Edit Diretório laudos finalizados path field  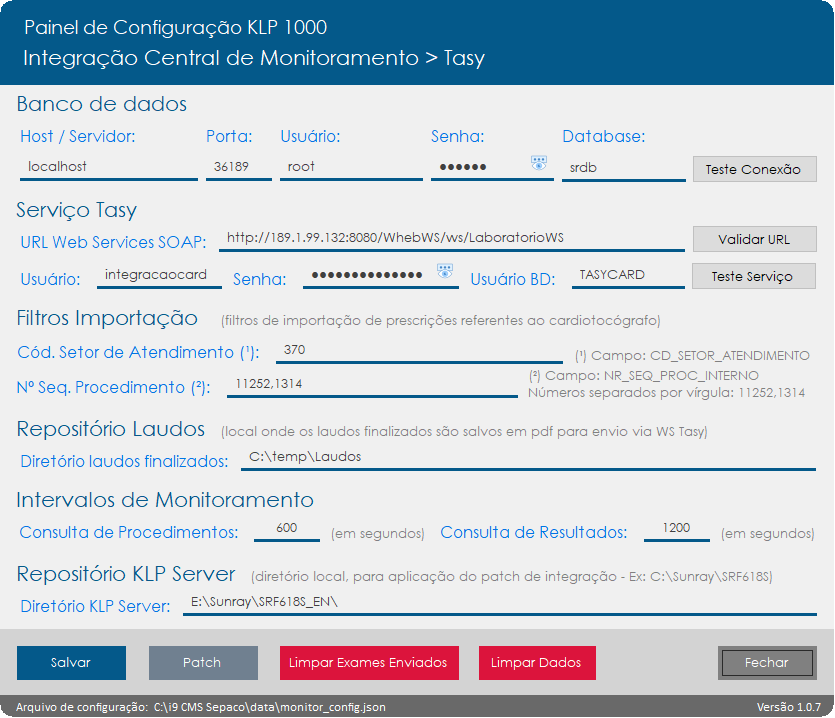click(528, 458)
